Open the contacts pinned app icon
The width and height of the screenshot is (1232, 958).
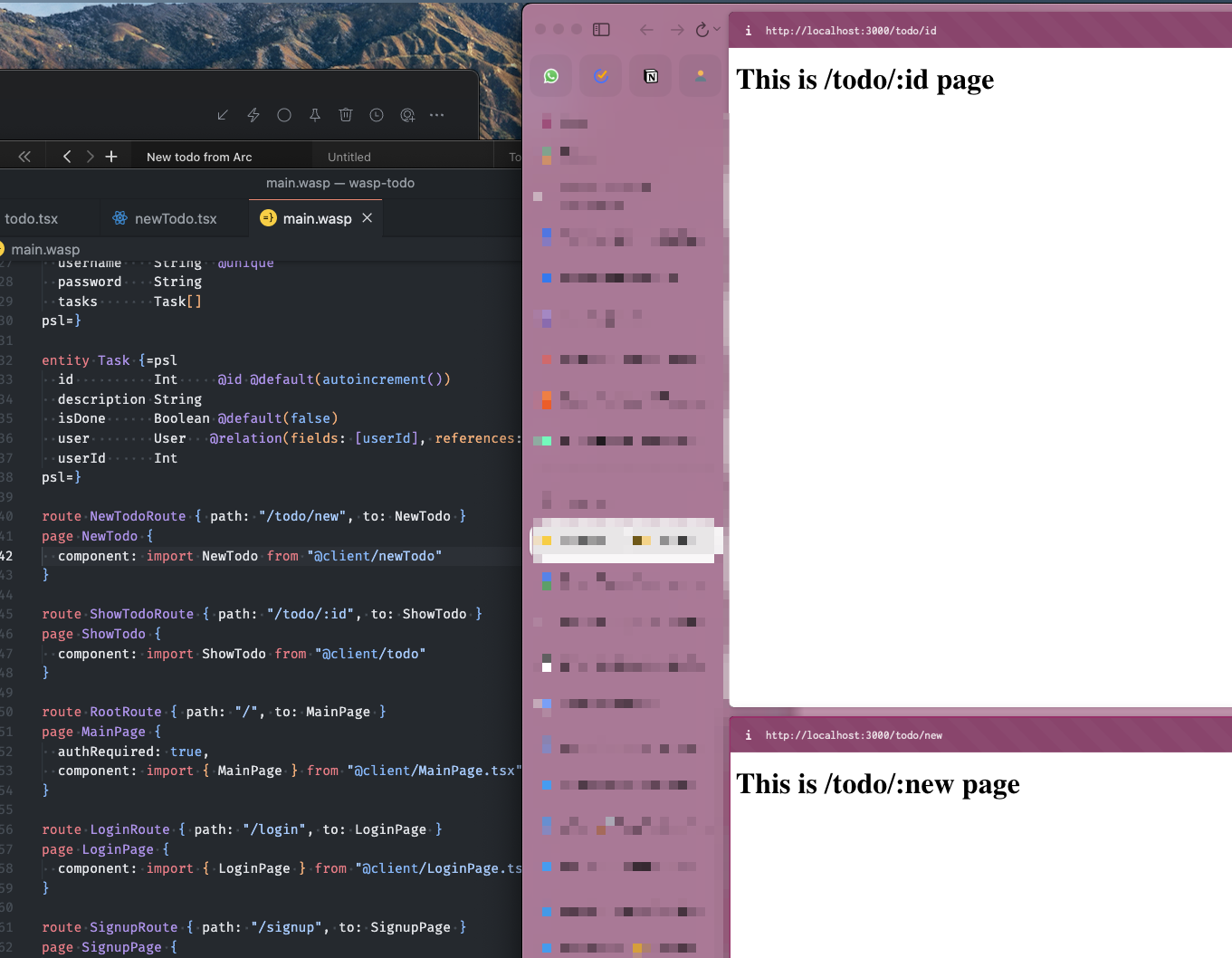701,75
